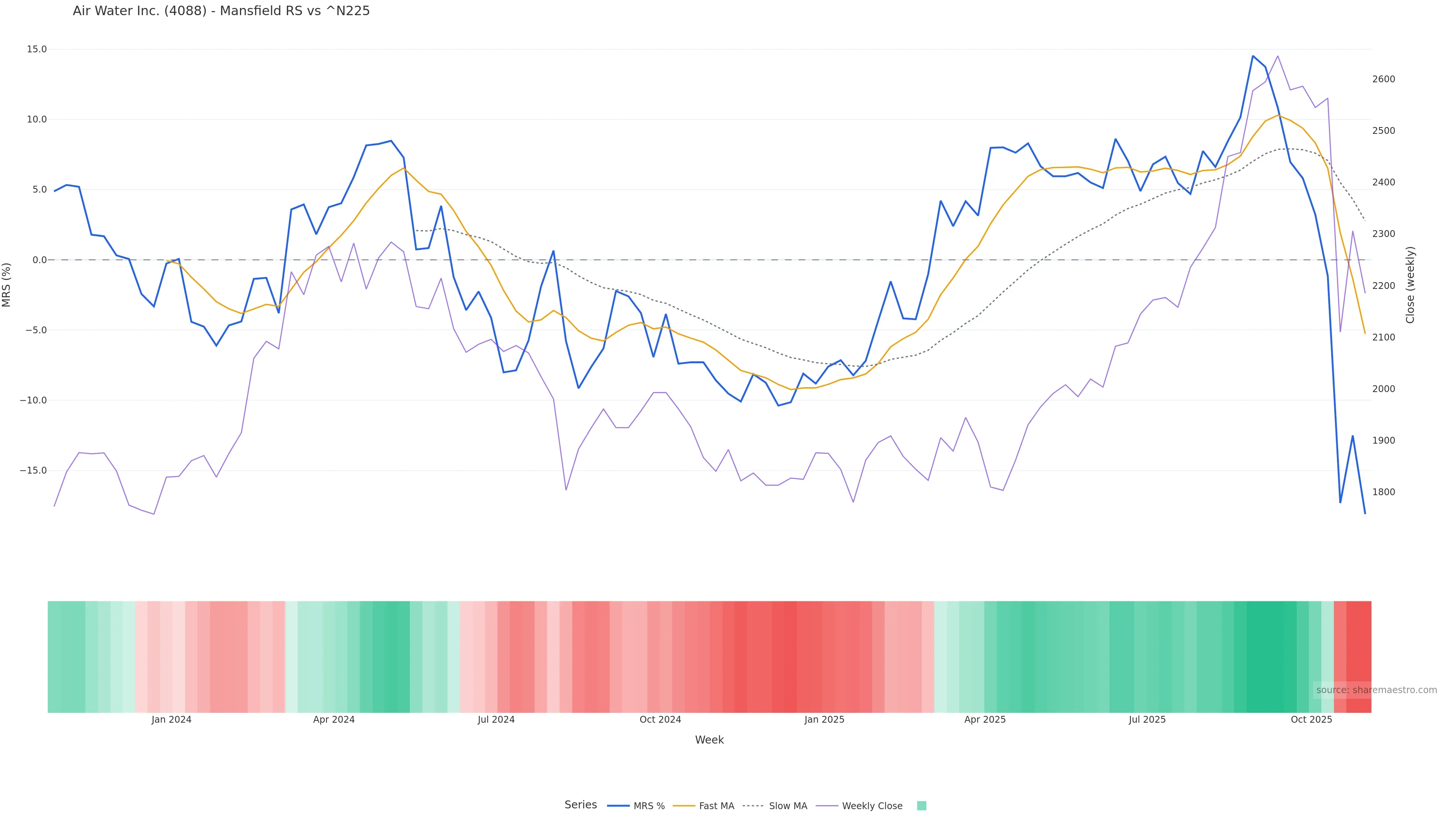Click the 2600 tick on Close axis
Image resolution: width=1456 pixels, height=819 pixels.
pos(1384,79)
